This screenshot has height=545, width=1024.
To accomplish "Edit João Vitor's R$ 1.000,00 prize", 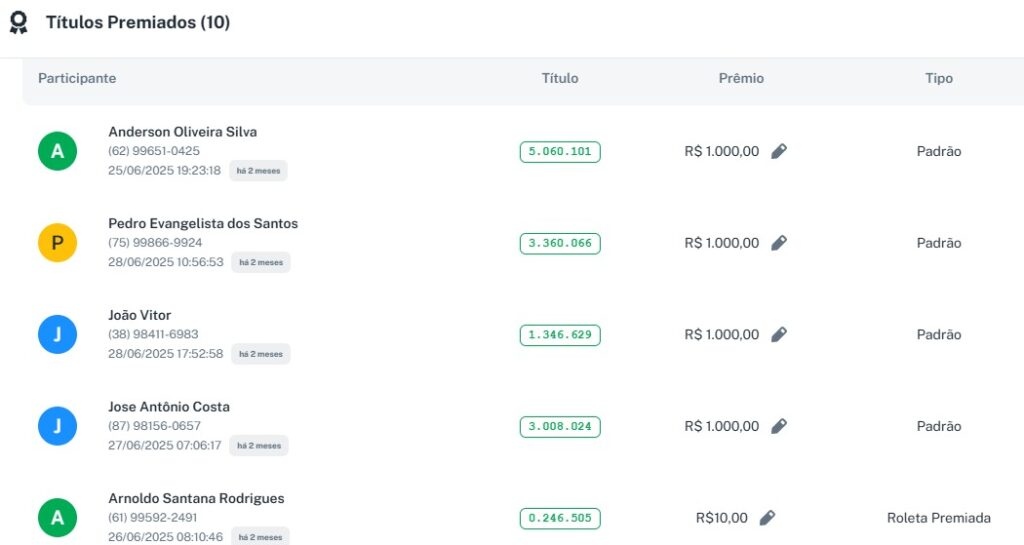I will [x=779, y=335].
